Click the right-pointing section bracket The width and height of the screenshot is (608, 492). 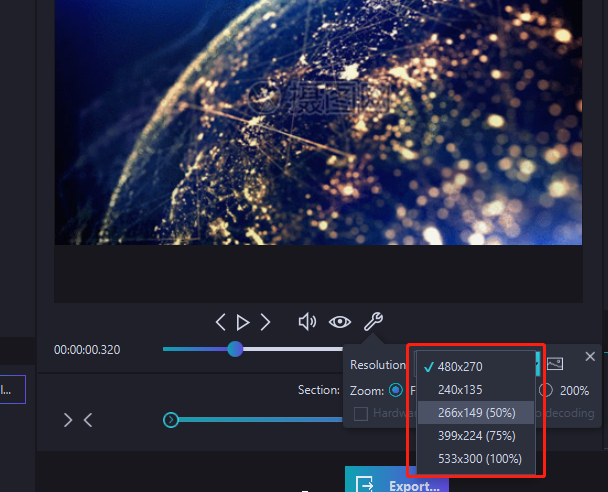(68, 420)
